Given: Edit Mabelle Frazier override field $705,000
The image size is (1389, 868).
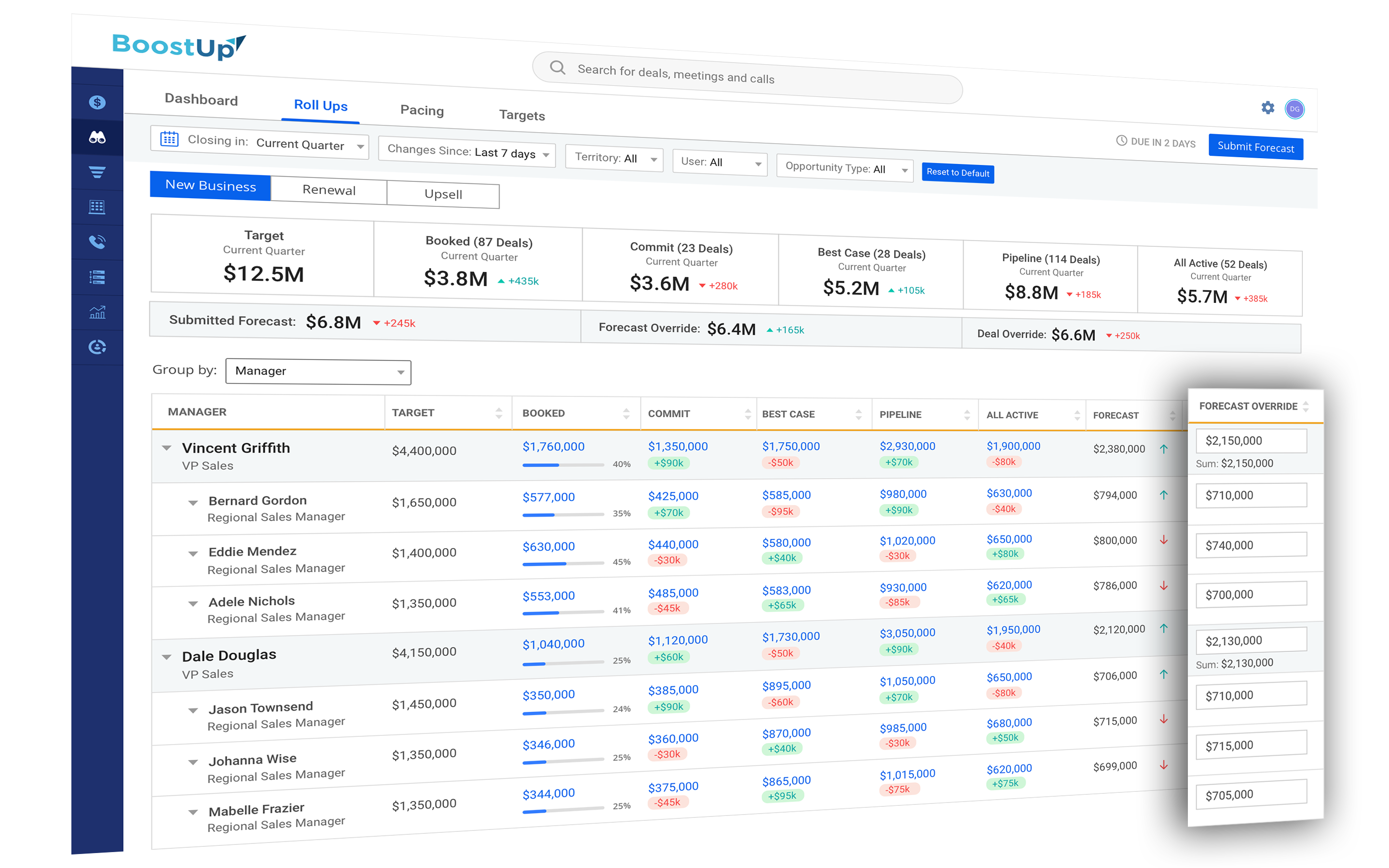Looking at the screenshot, I should click(1251, 795).
